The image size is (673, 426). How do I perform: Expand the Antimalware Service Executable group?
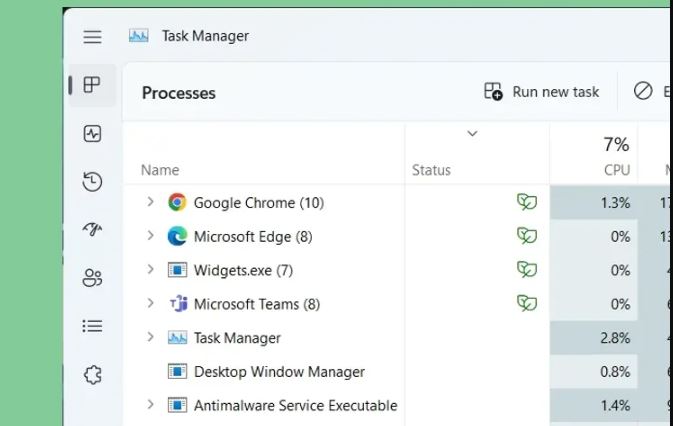[150, 404]
